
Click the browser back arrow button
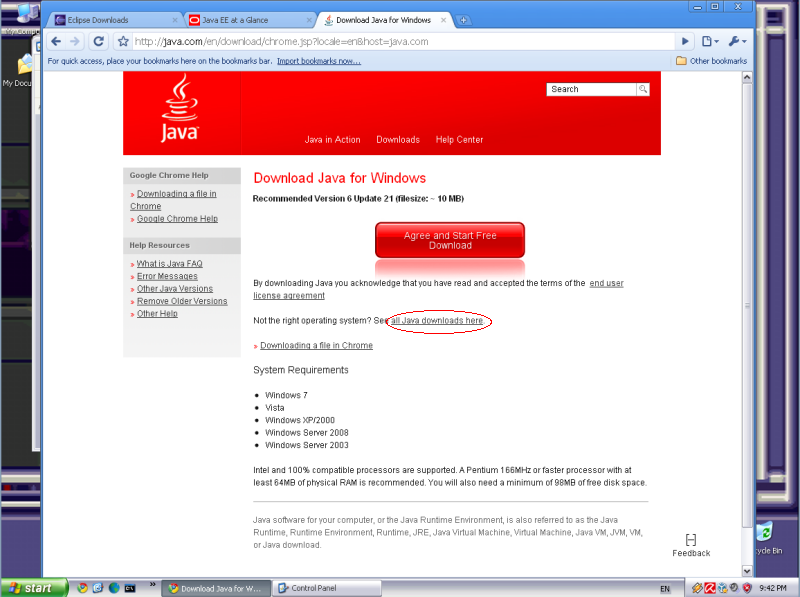coord(56,41)
